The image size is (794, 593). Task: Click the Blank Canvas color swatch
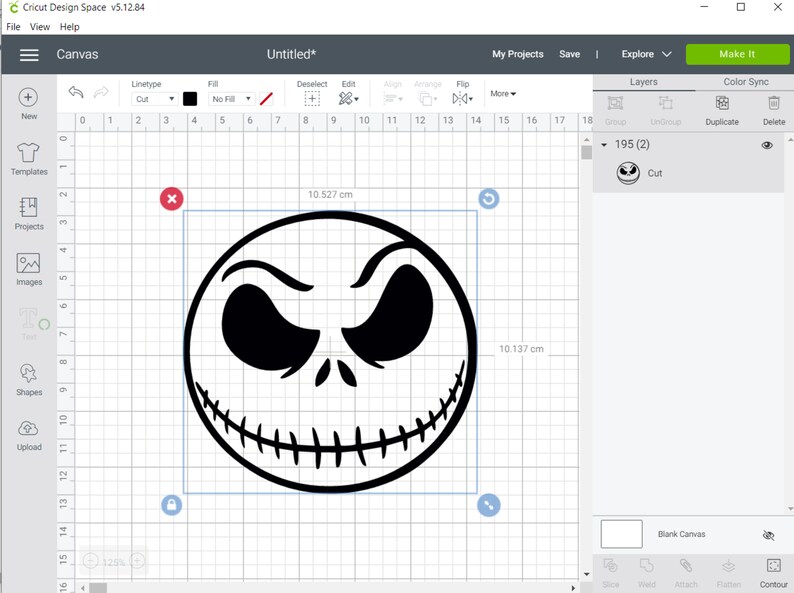click(x=621, y=534)
